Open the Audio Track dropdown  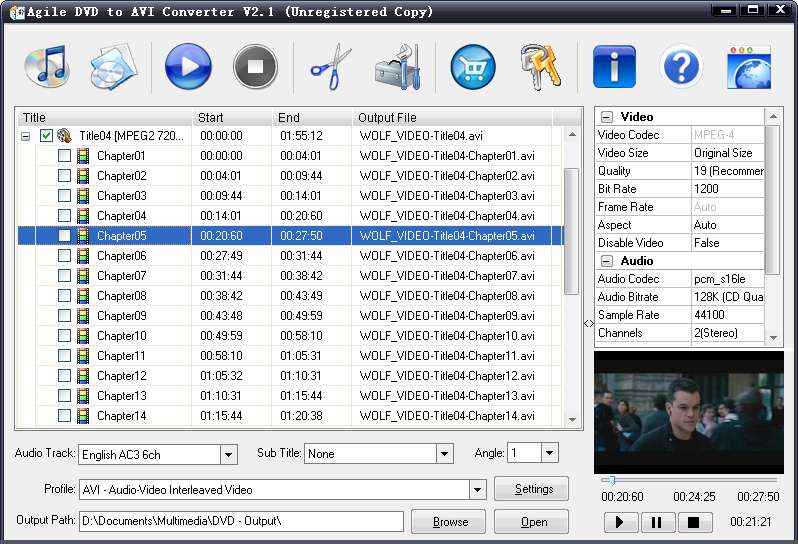pyautogui.click(x=229, y=454)
